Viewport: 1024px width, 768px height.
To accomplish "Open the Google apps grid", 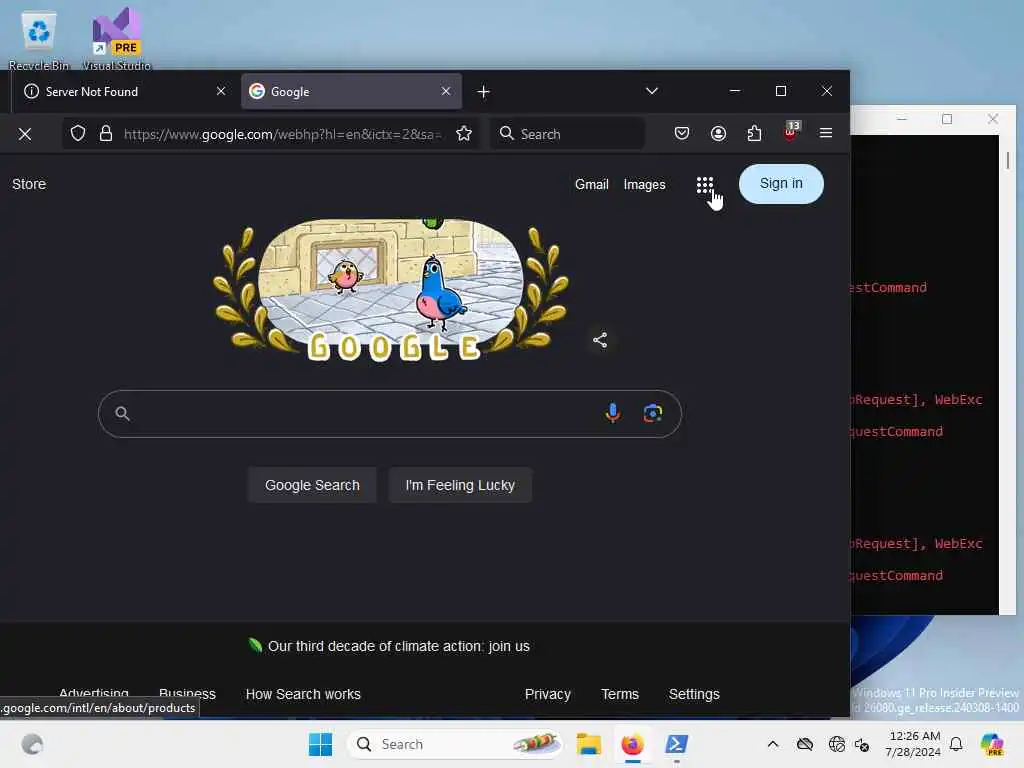I will (705, 185).
